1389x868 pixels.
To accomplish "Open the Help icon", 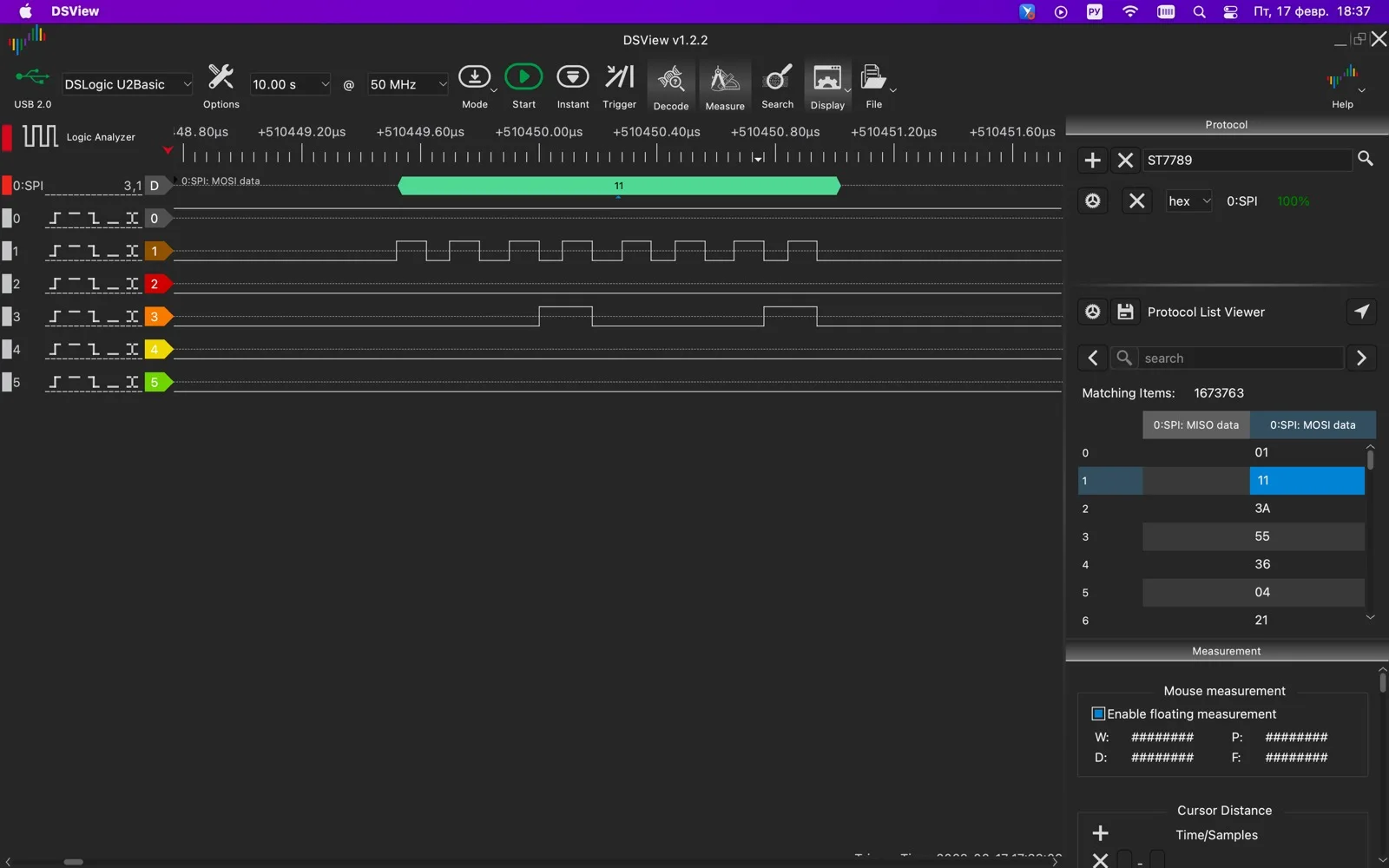I will pyautogui.click(x=1341, y=78).
